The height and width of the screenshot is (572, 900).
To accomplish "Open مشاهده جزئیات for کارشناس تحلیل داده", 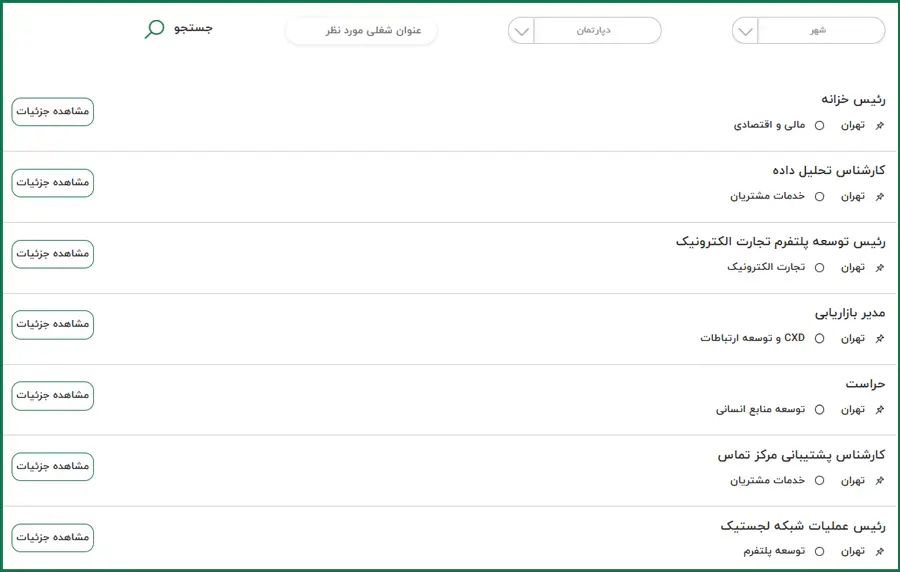I will point(53,183).
